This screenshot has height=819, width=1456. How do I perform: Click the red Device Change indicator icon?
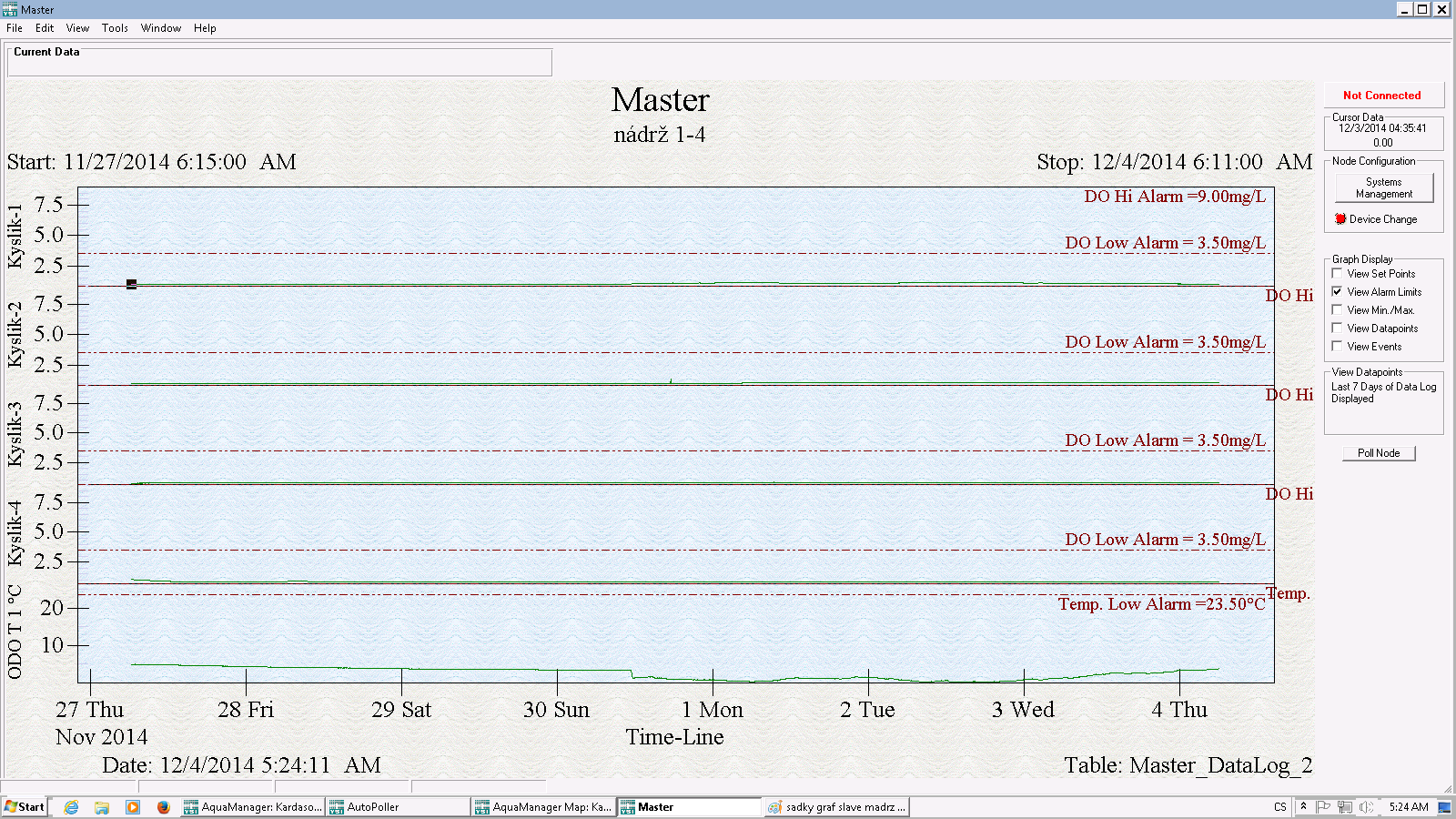pos(1340,218)
